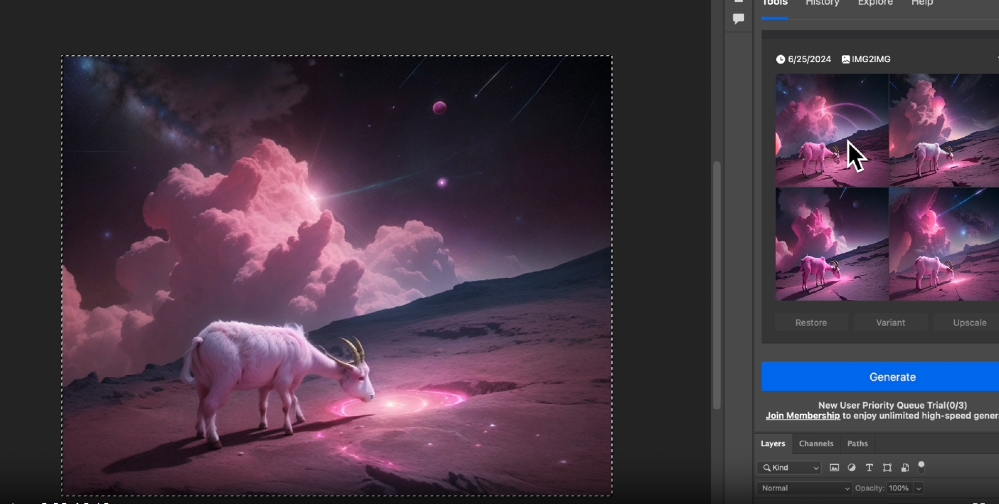The image size is (999, 504).
Task: Click the Join Membership link
Action: click(802, 415)
